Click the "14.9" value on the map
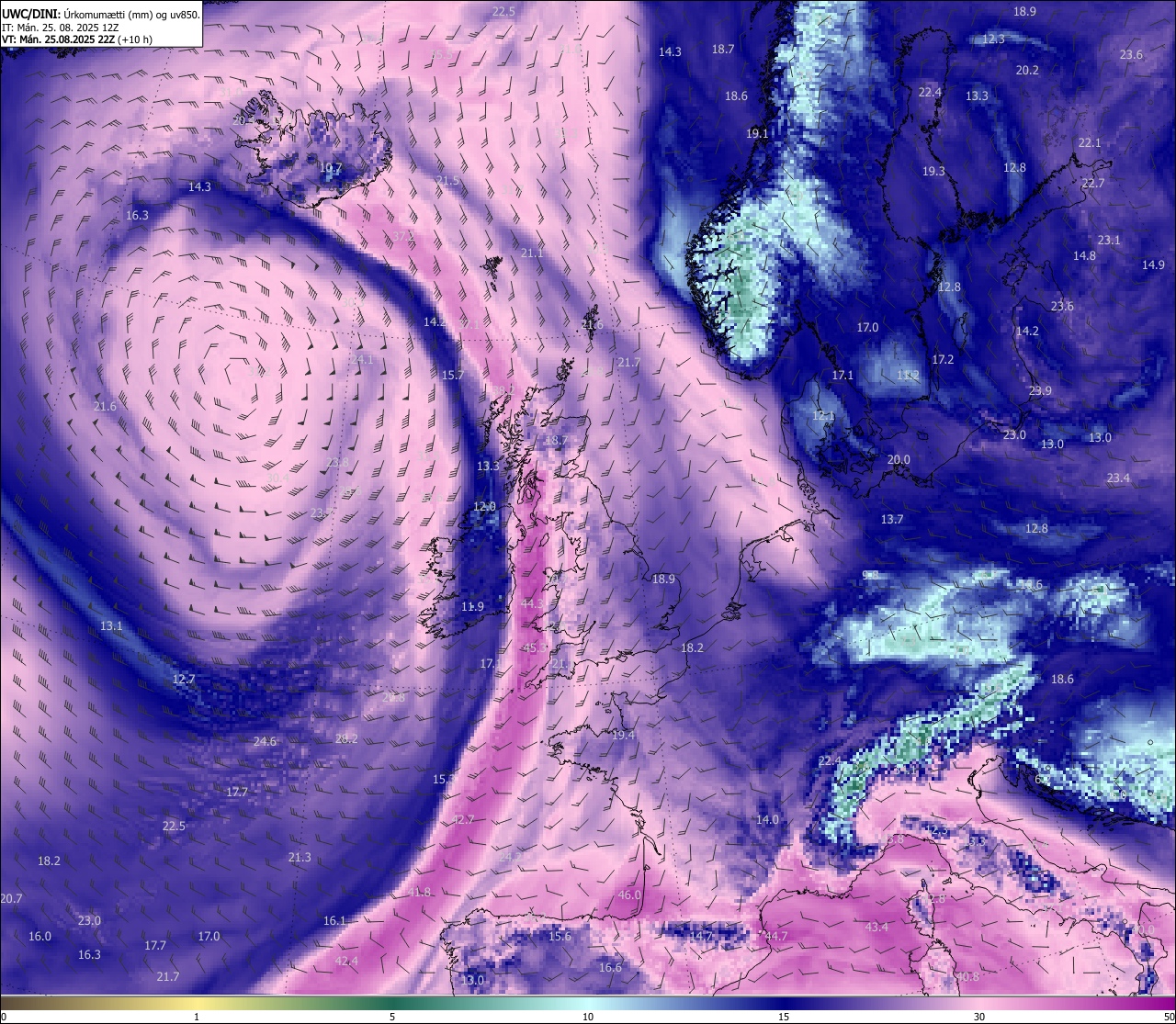Image resolution: width=1176 pixels, height=1024 pixels. click(x=1153, y=264)
